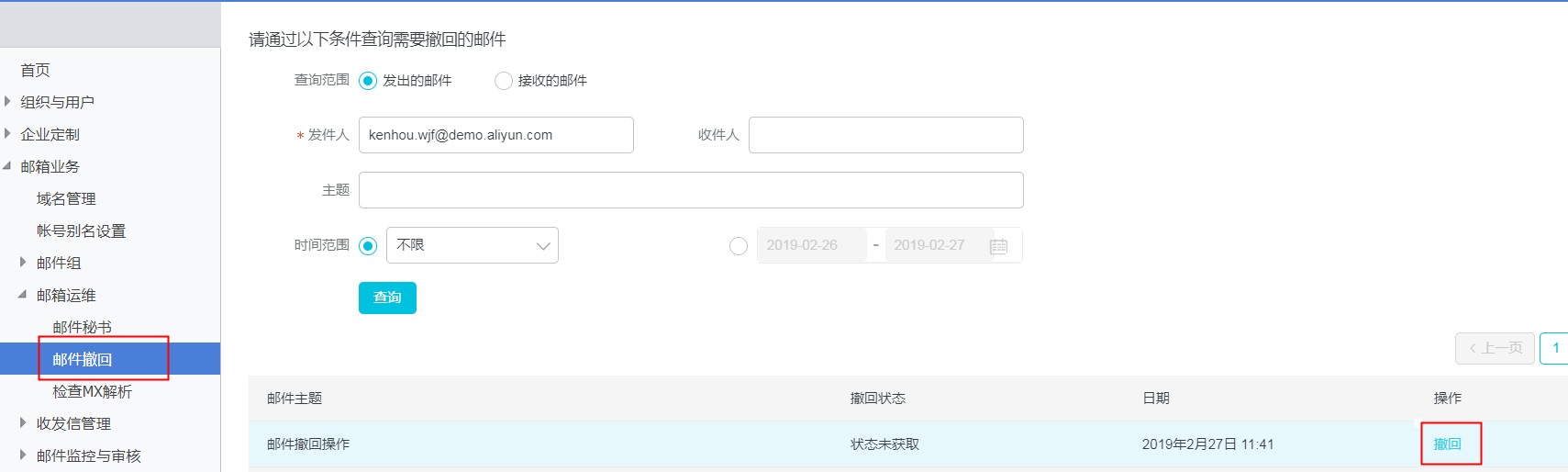Viewport: 1568px width, 472px height.
Task: Open 检查MX解析 menu item
Action: [x=92, y=391]
